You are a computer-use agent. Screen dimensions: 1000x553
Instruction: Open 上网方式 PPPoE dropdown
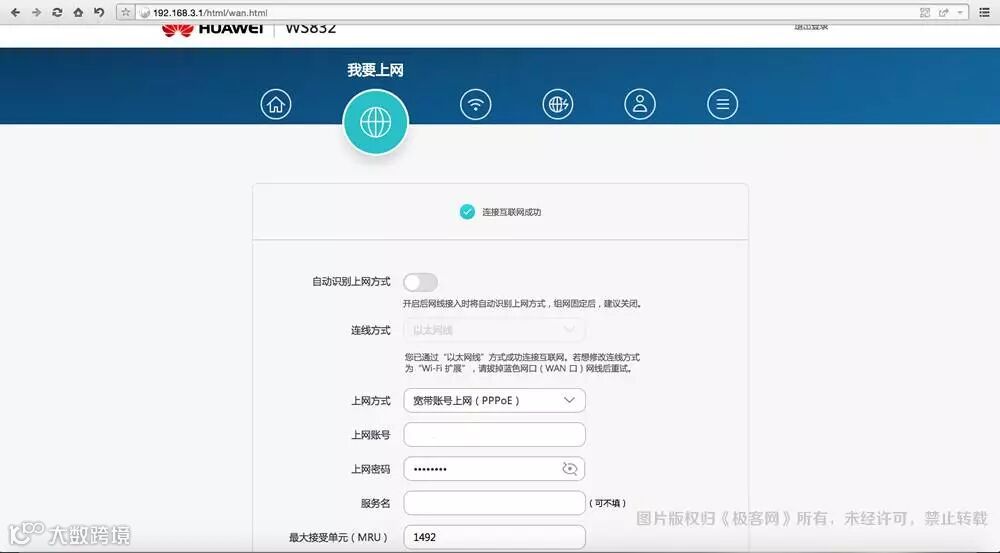point(494,401)
